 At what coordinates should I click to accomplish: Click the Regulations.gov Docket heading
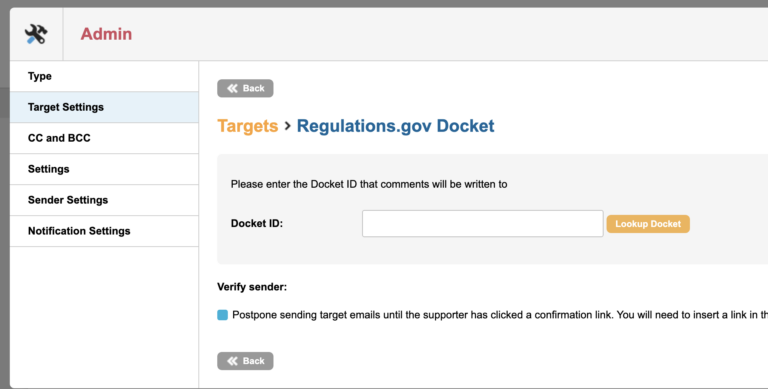(396, 126)
